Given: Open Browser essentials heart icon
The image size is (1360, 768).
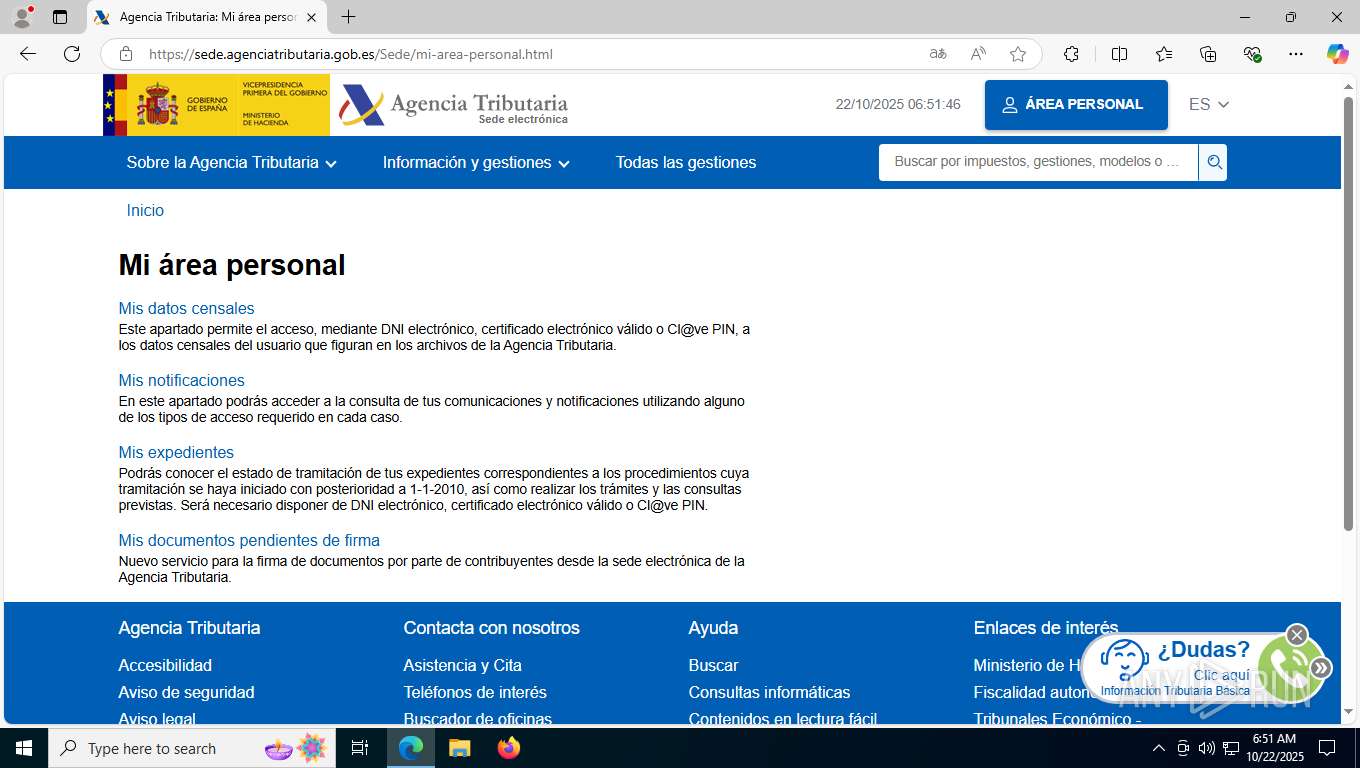Looking at the screenshot, I should 1252,54.
